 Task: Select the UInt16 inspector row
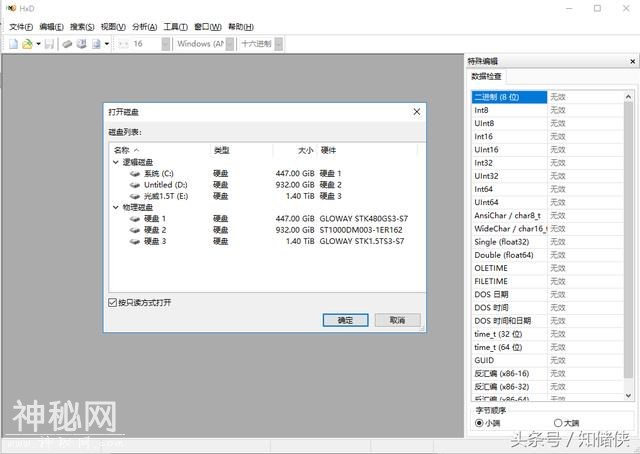tap(547, 150)
